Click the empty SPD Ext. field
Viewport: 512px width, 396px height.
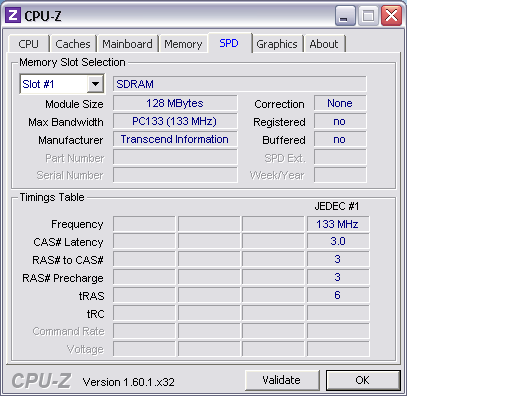pyautogui.click(x=340, y=157)
